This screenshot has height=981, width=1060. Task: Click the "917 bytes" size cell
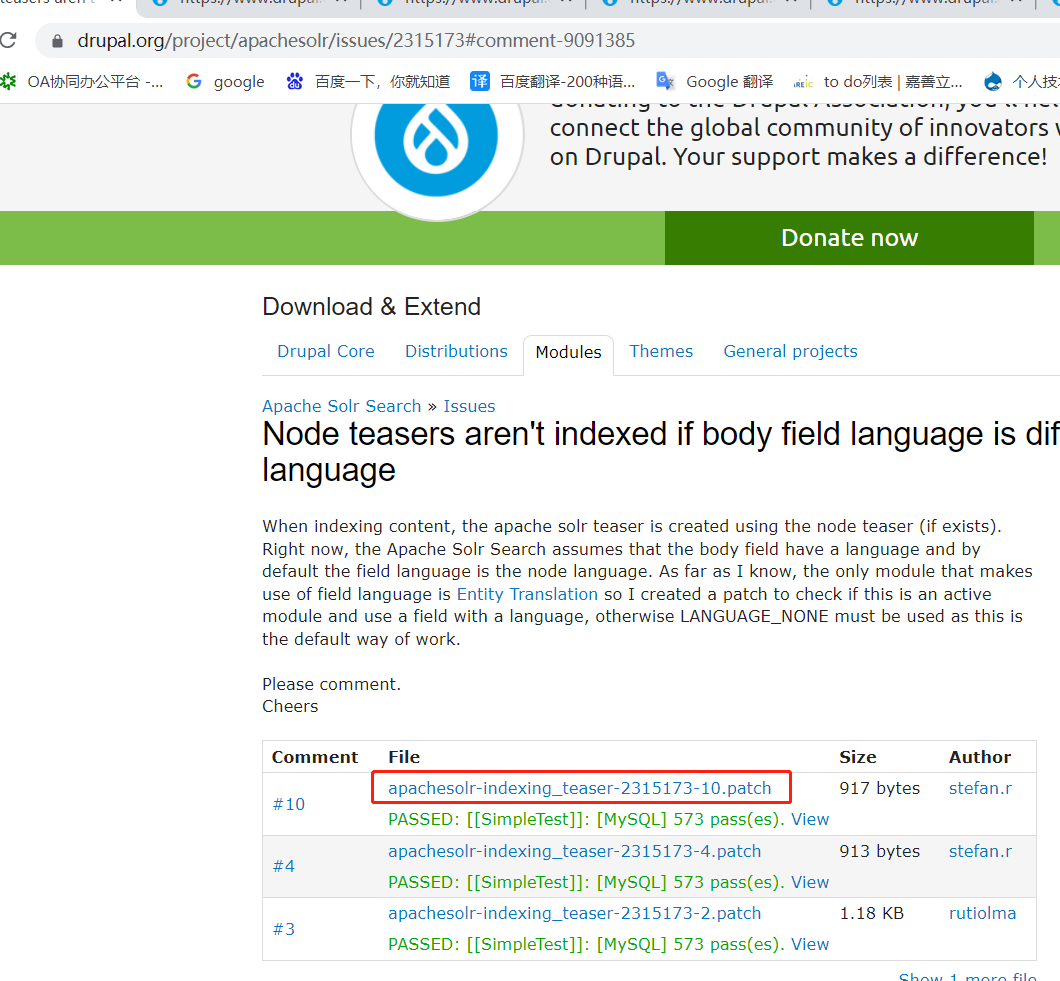880,788
